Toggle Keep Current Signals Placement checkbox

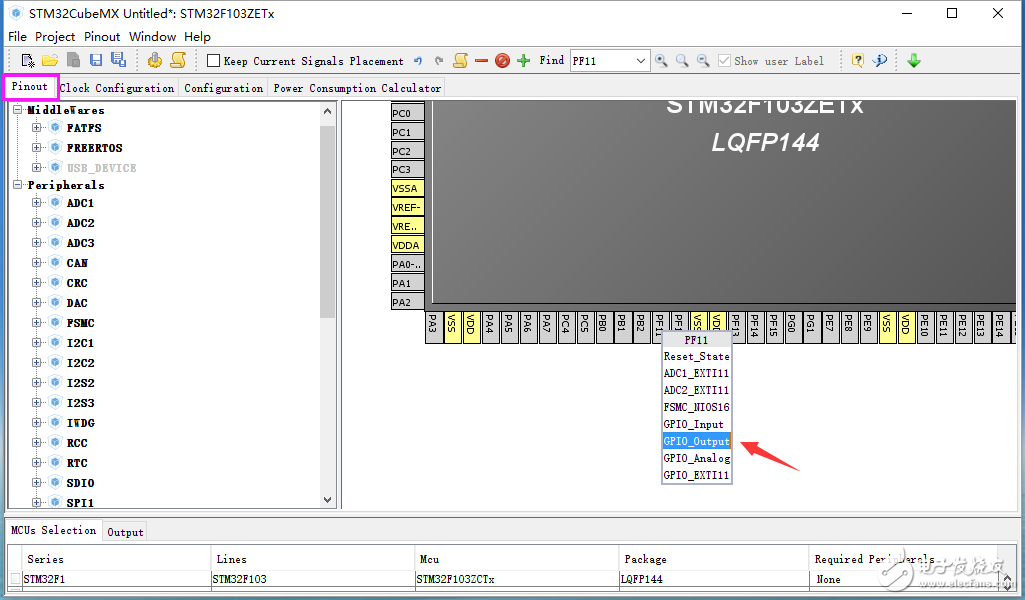[x=213, y=61]
